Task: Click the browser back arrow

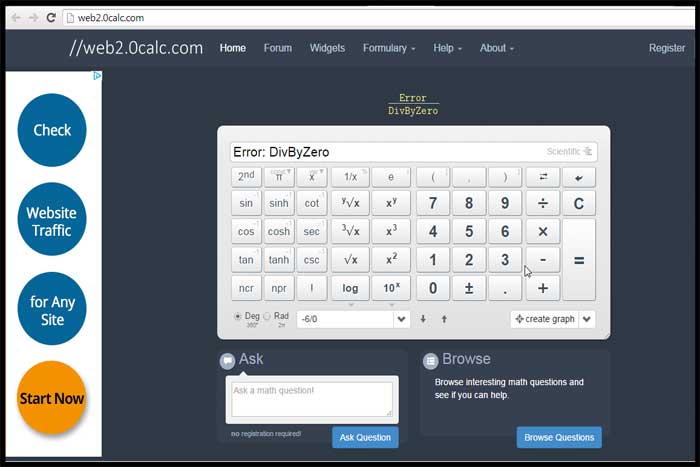Action: (x=16, y=18)
